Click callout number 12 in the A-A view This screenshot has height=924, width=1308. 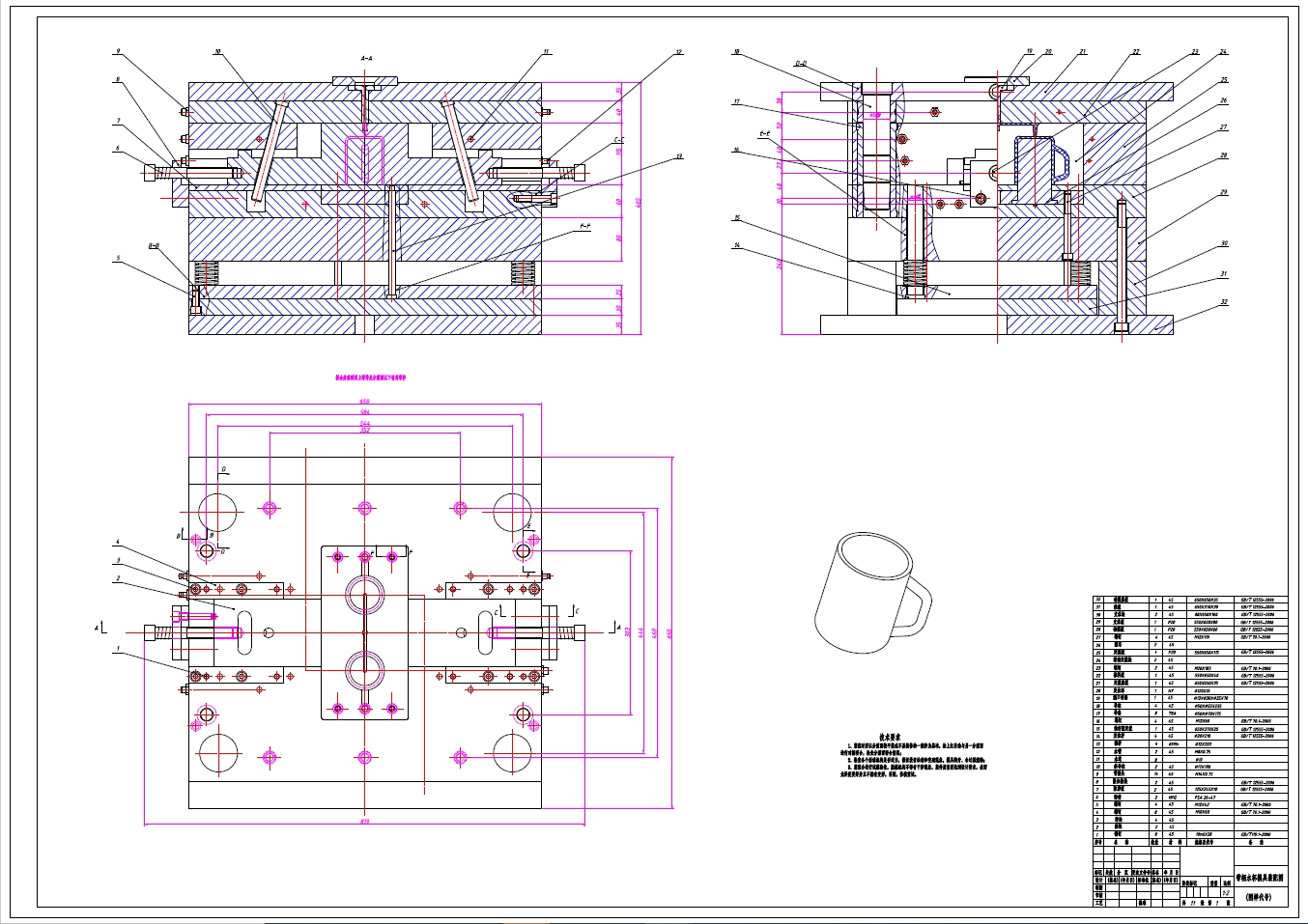(x=679, y=52)
